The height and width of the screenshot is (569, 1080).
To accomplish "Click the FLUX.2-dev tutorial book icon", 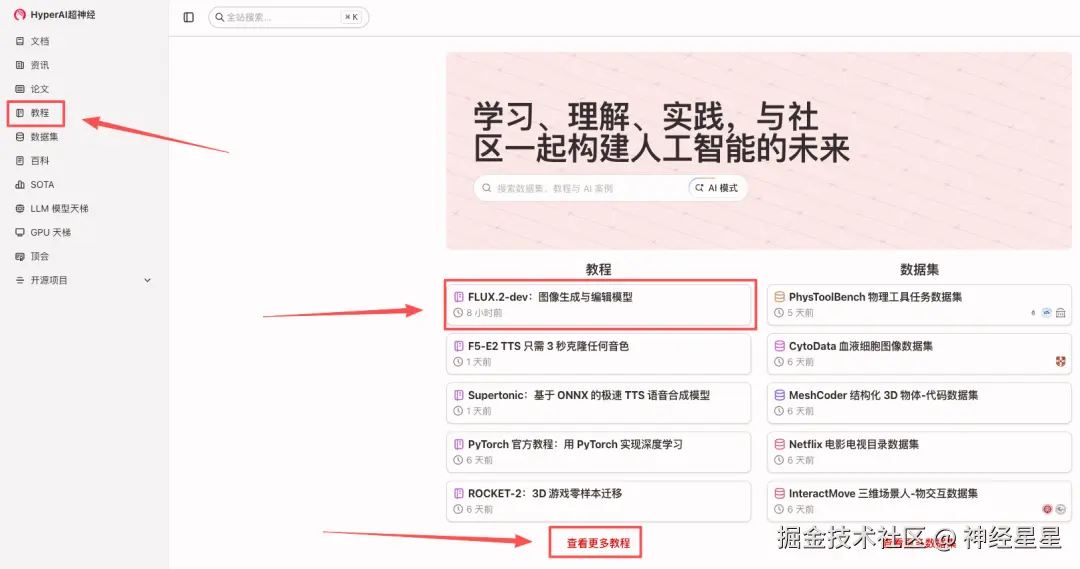I will pyautogui.click(x=459, y=297).
